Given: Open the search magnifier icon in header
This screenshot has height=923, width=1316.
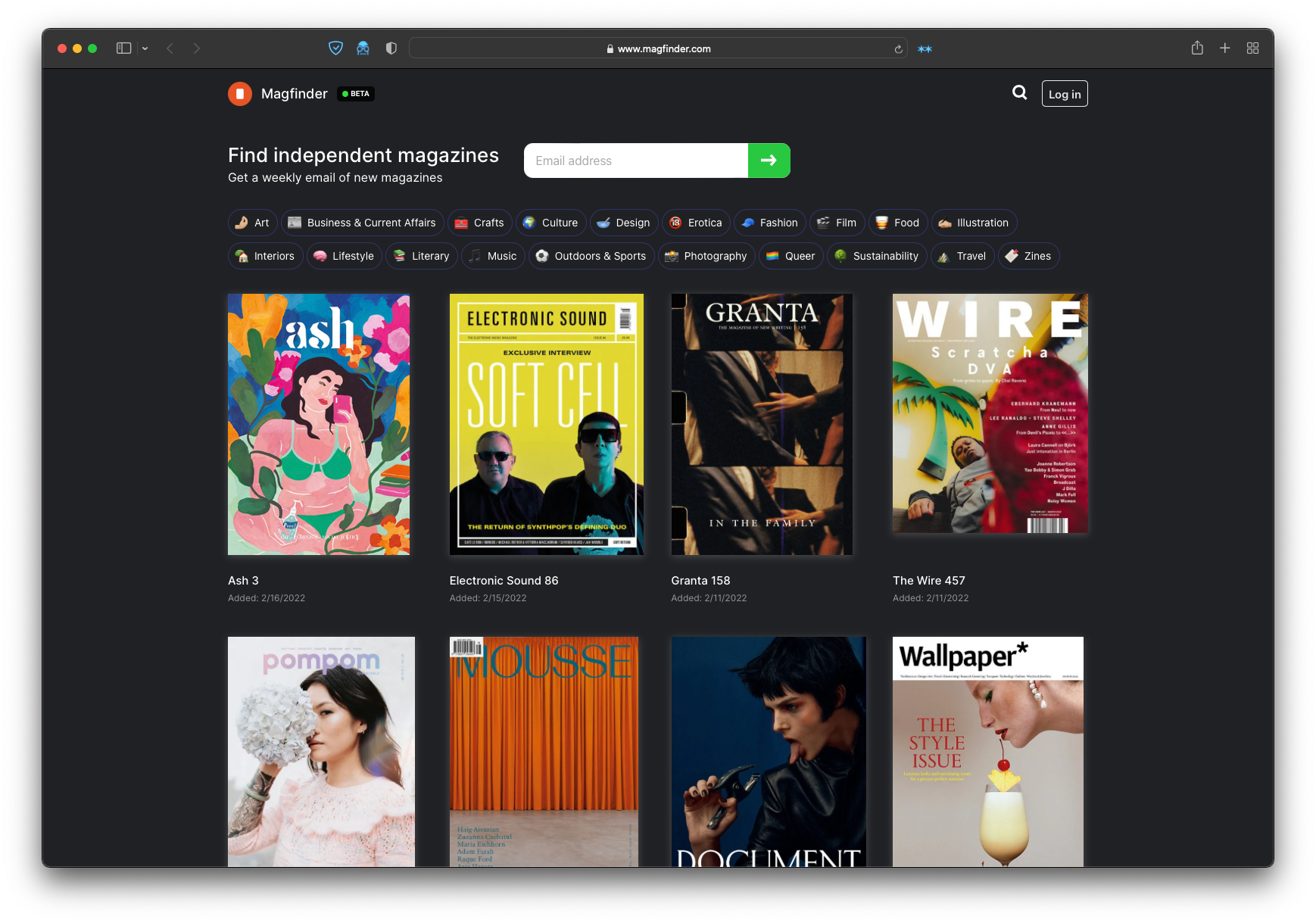Looking at the screenshot, I should (x=1020, y=92).
